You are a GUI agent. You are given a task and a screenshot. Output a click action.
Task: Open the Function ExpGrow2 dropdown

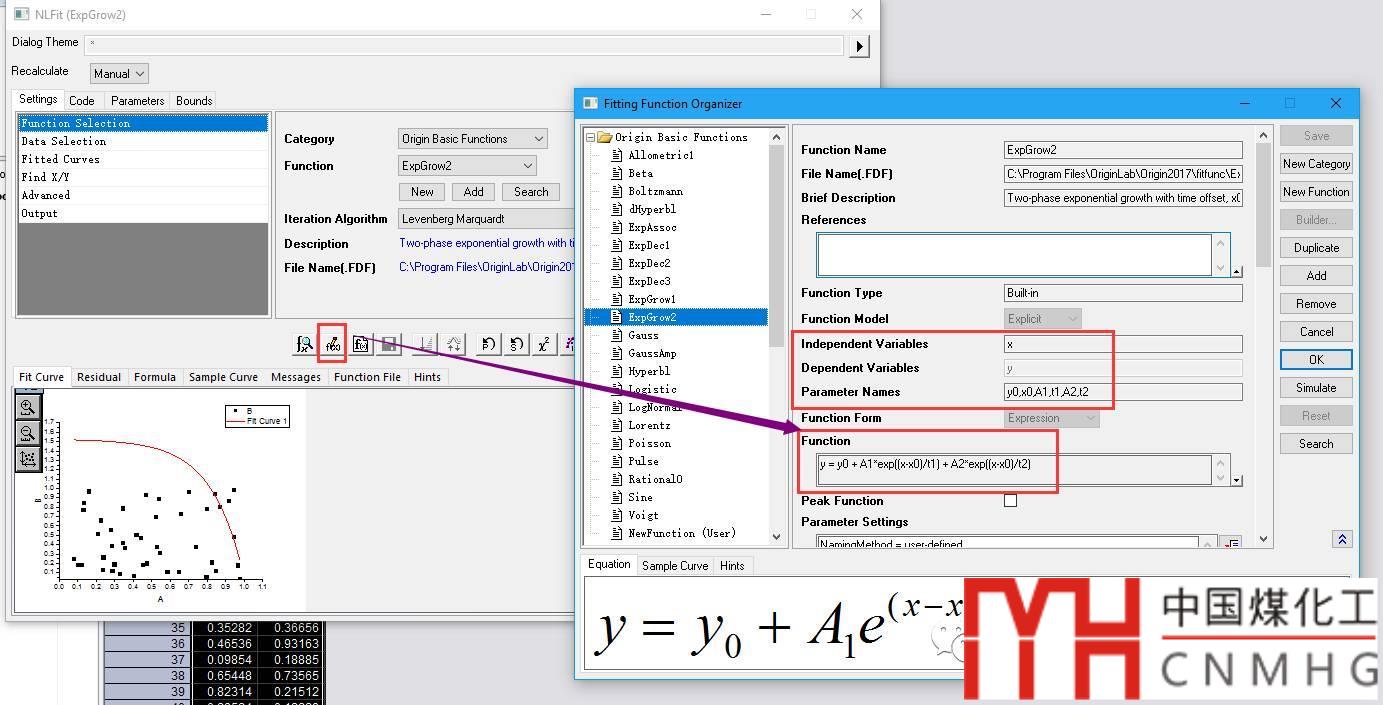pos(467,166)
